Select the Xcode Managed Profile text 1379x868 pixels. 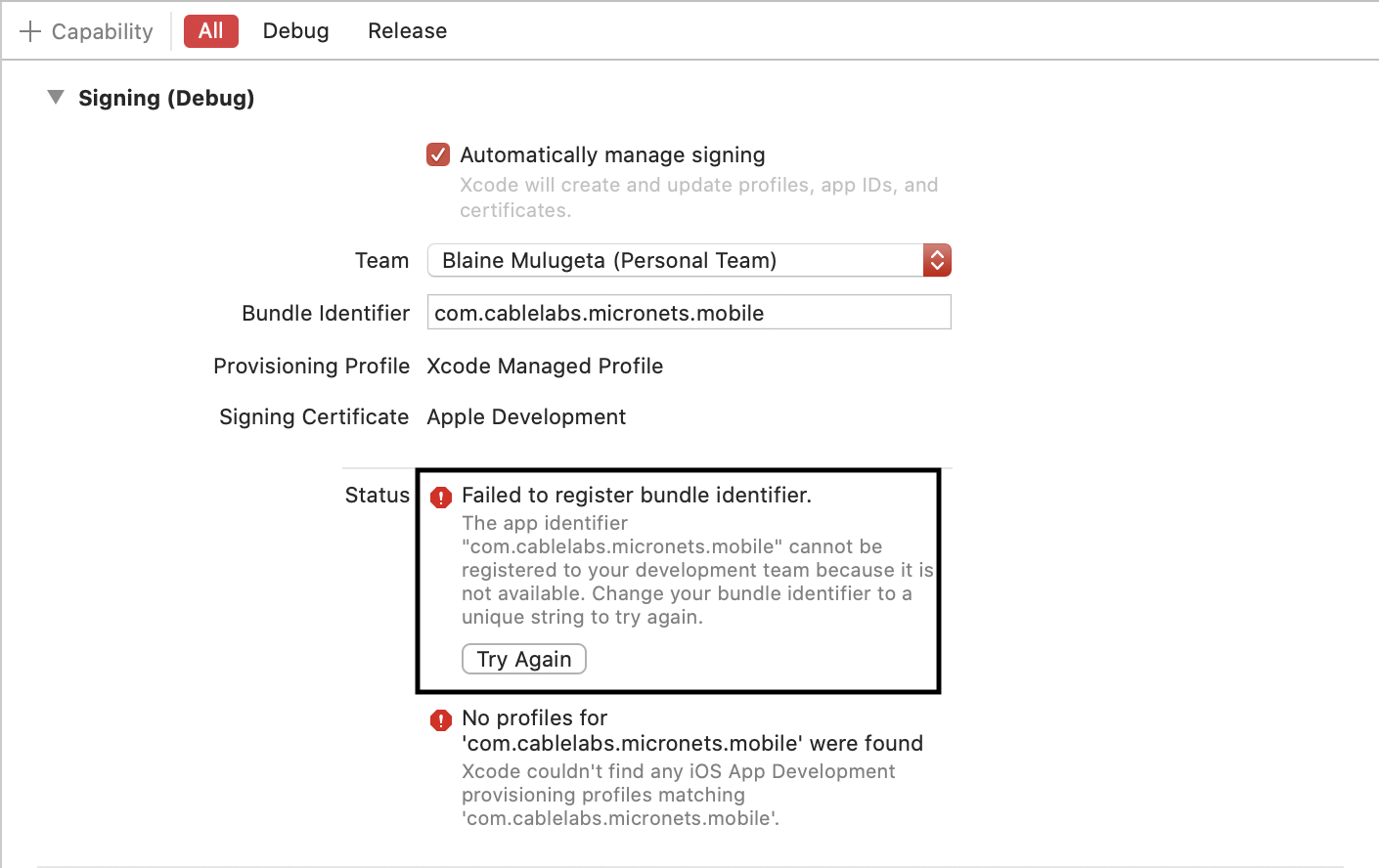545,366
